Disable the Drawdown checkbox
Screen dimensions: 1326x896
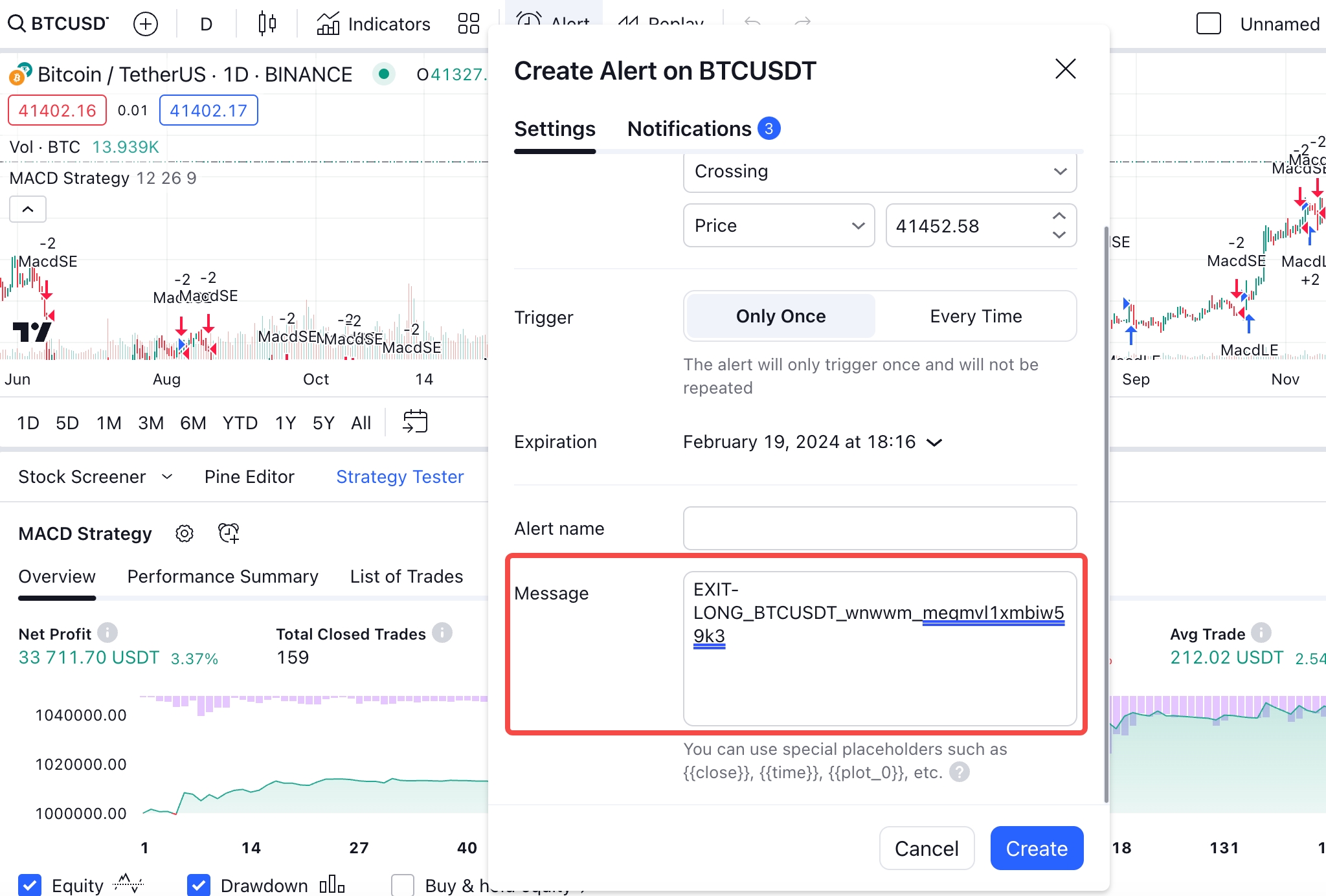click(x=199, y=884)
